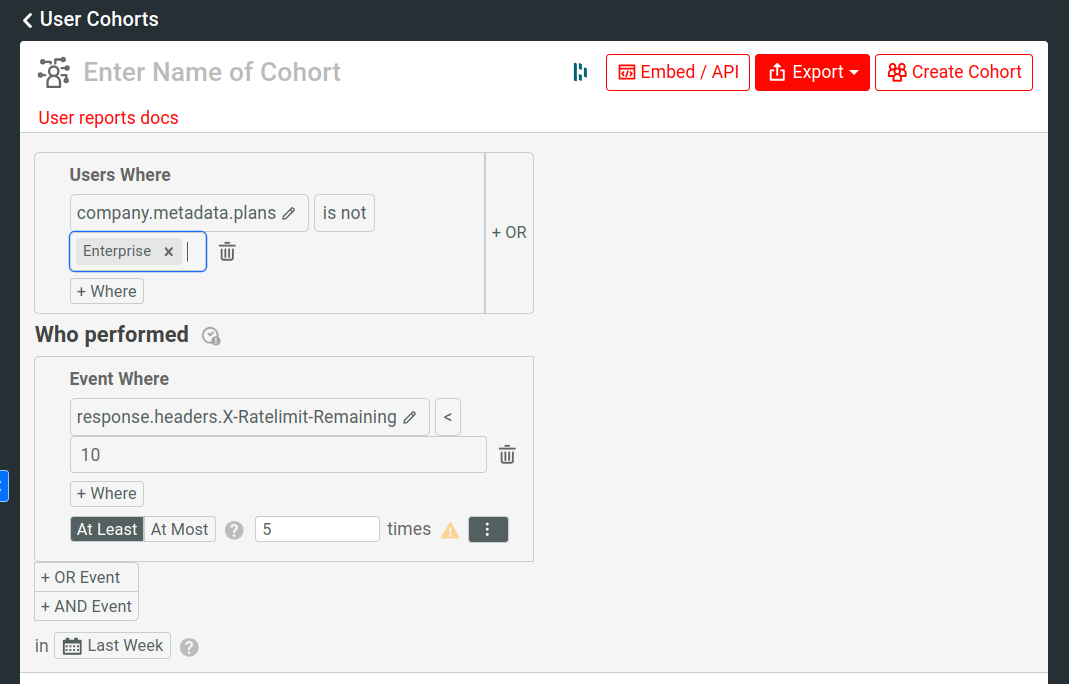Click the clock icon next to Who performed
This screenshot has height=684, width=1069.
(211, 336)
